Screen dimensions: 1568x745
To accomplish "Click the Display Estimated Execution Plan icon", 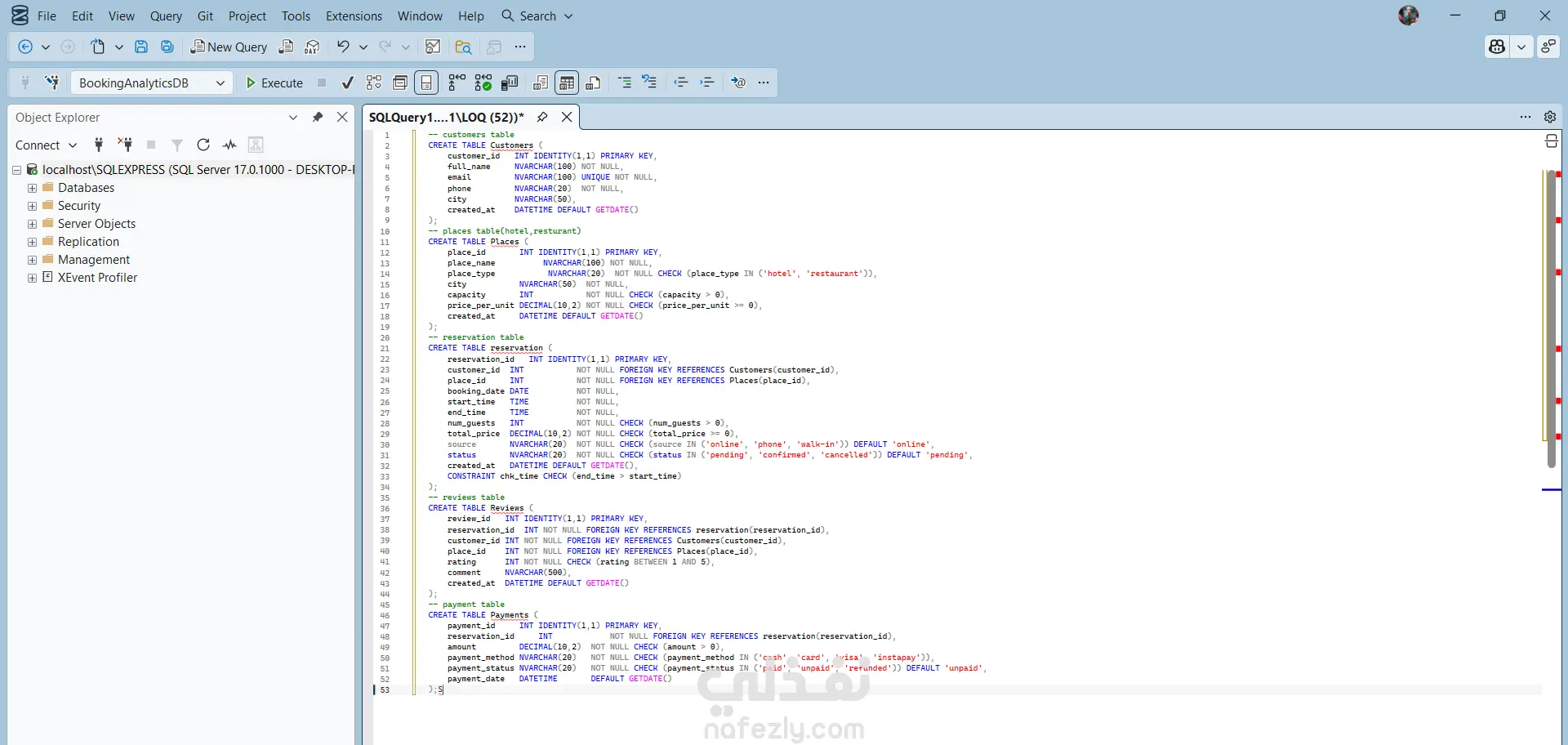I will click(x=374, y=83).
